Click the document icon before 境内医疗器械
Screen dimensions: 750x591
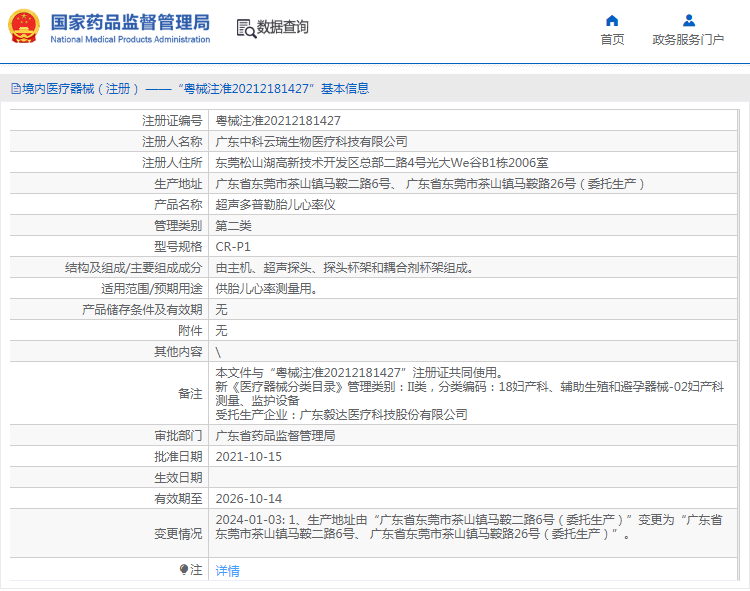tap(16, 88)
